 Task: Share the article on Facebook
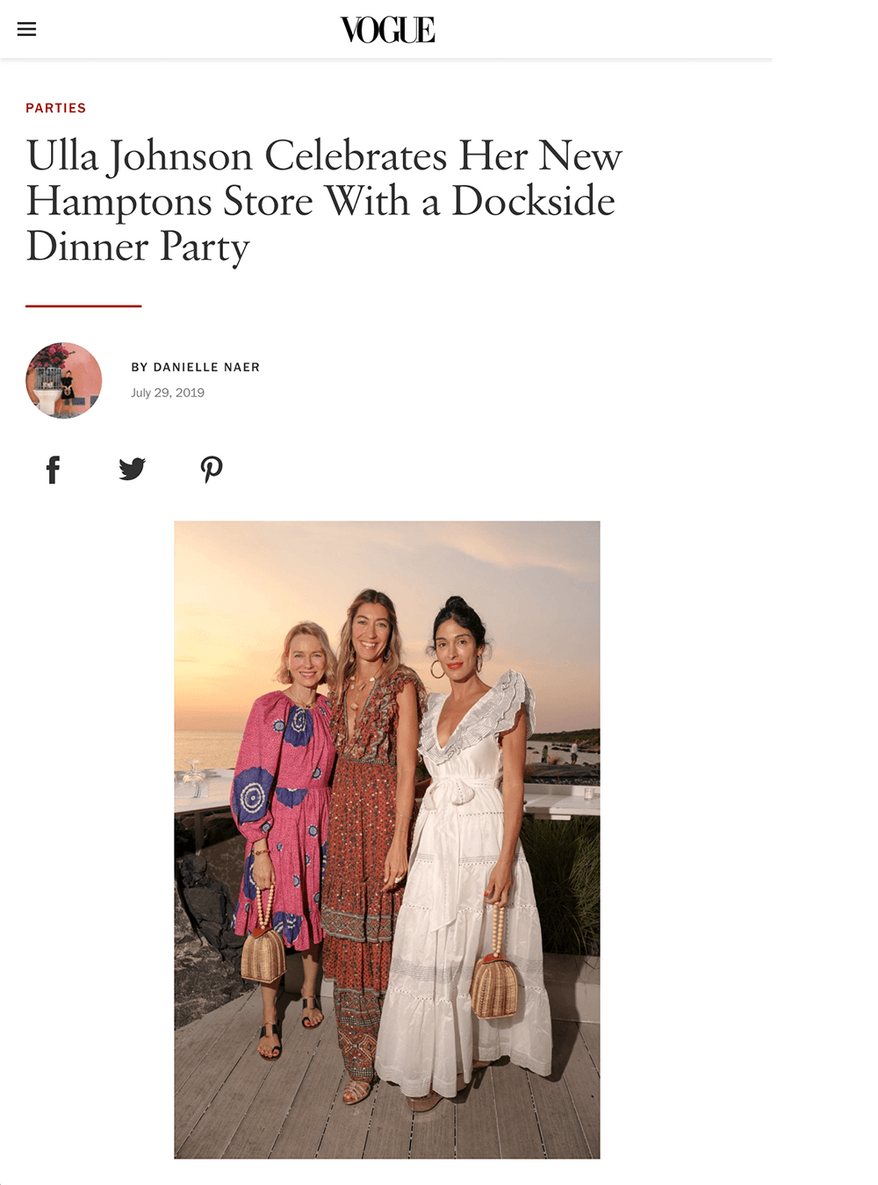[53, 469]
